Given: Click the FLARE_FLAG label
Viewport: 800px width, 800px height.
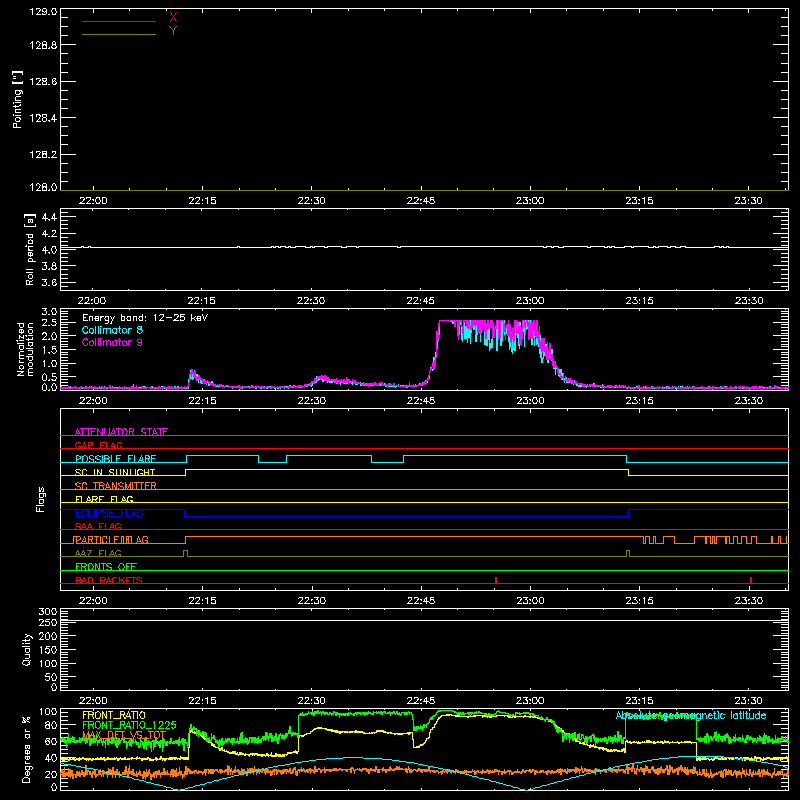Looking at the screenshot, I should click(104, 499).
